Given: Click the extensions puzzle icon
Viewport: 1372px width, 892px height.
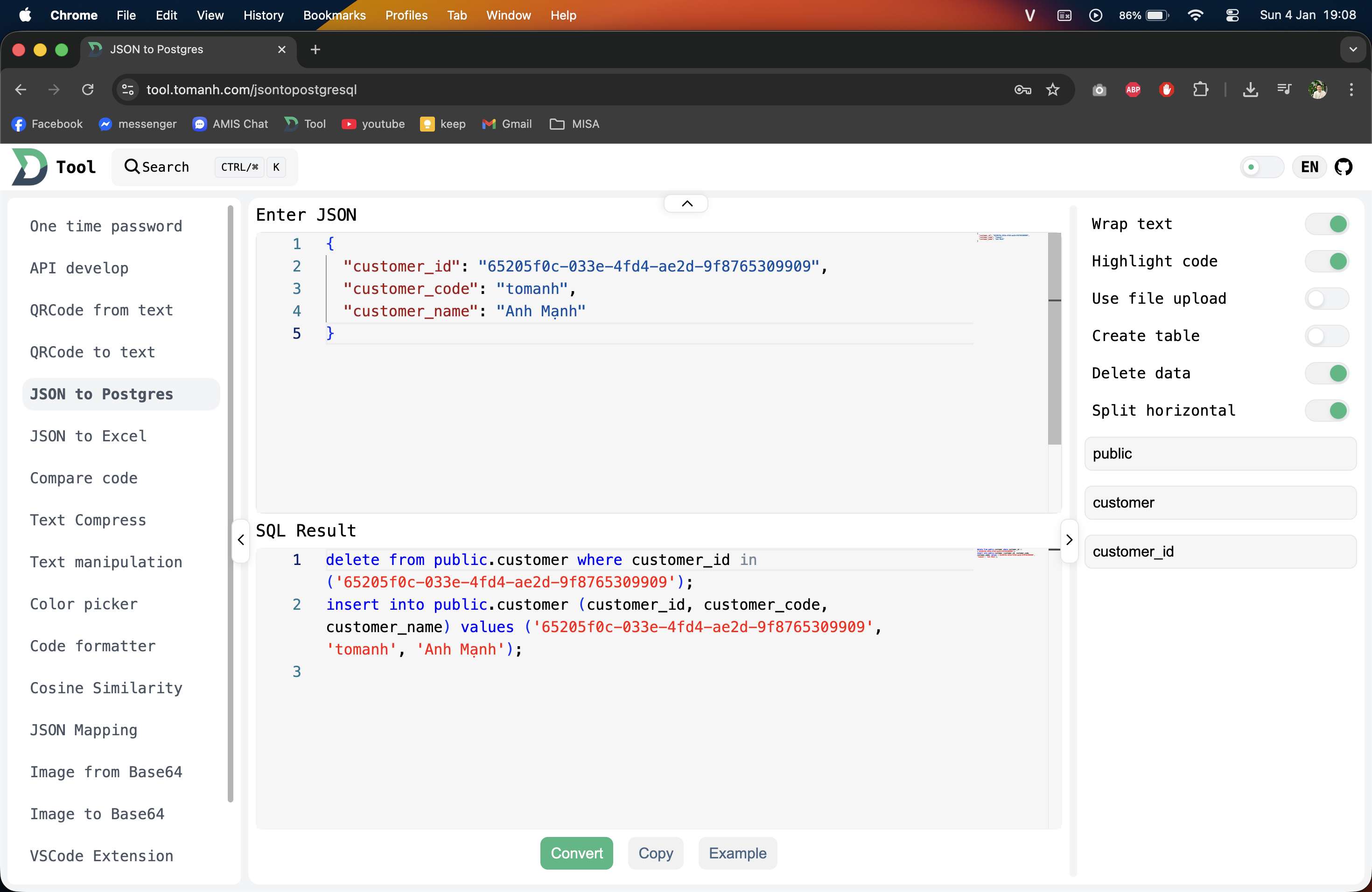Looking at the screenshot, I should point(1201,90).
